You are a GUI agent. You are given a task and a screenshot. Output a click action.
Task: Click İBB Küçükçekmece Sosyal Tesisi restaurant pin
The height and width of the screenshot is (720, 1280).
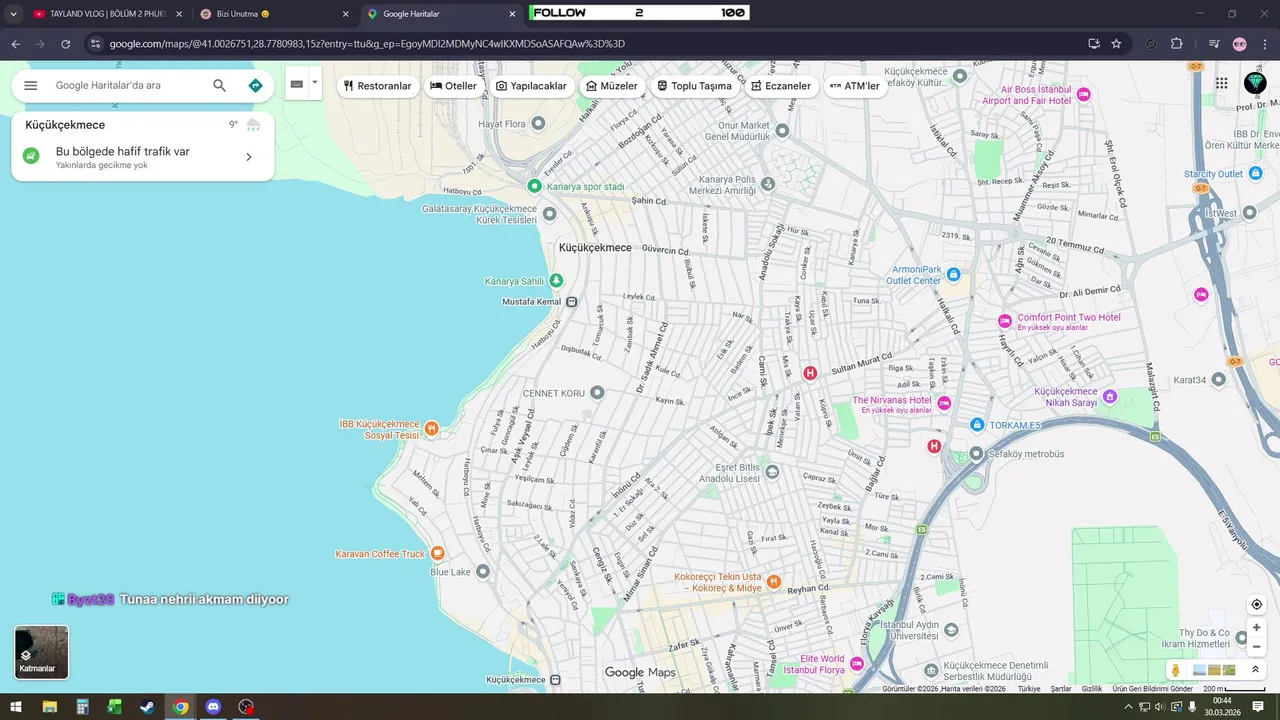432,429
